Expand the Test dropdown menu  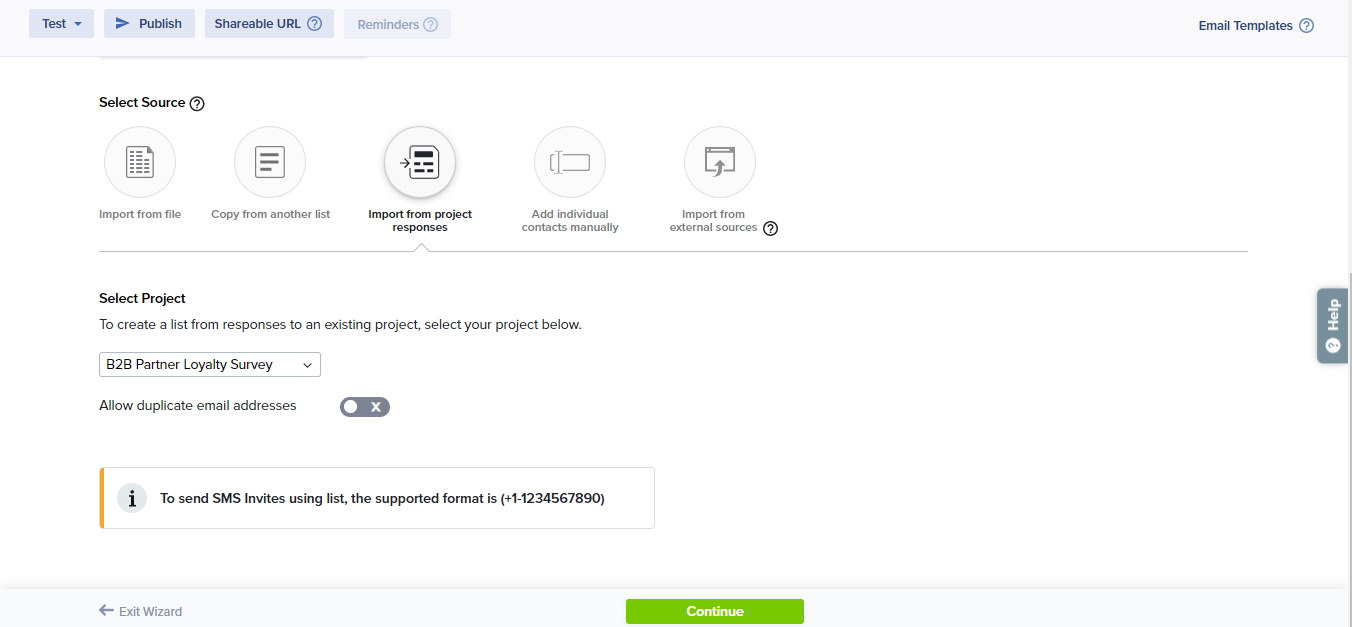point(61,24)
